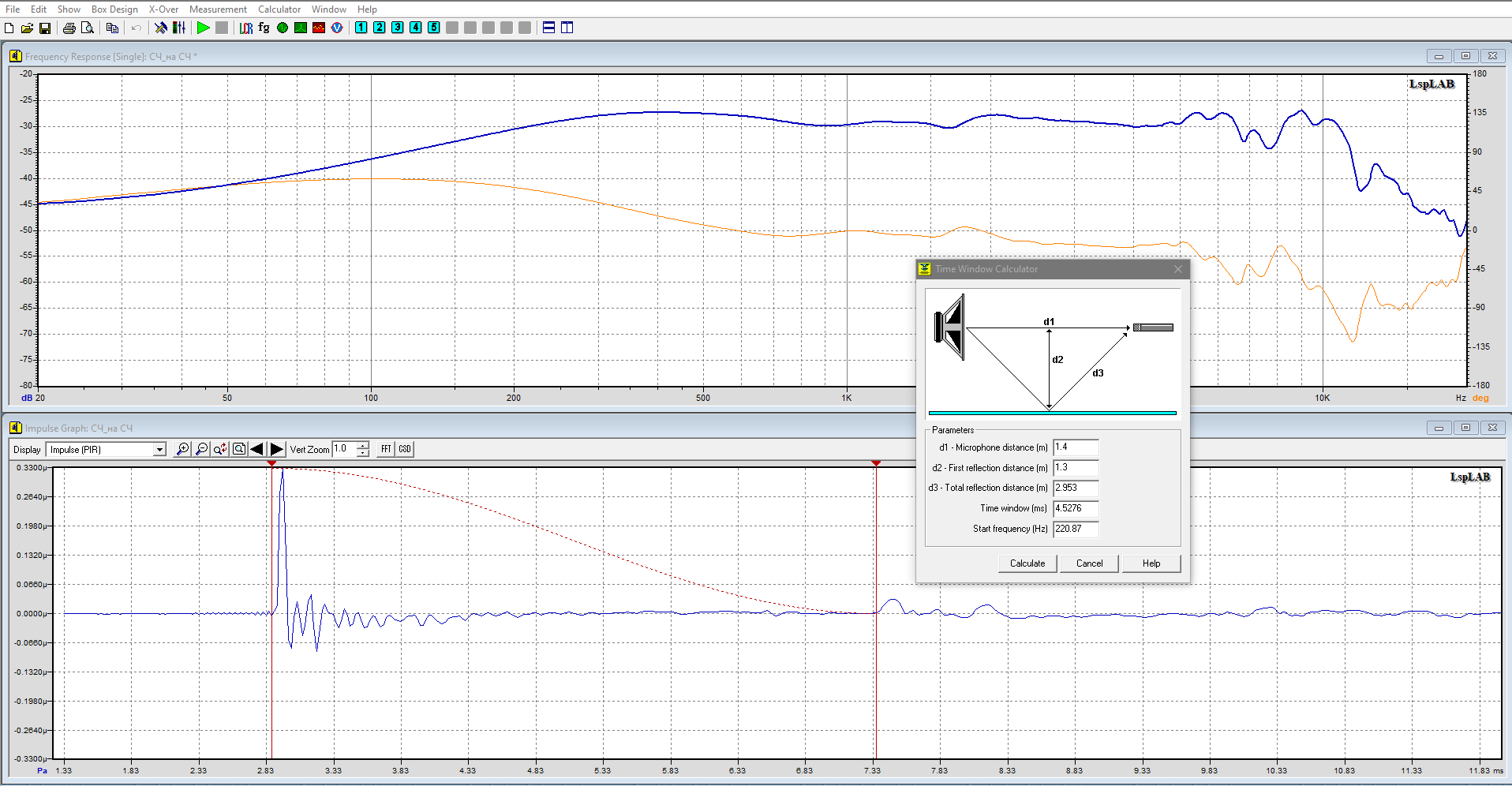1512x786 pixels.
Task: Toggle curve slot 5 button
Action: (x=434, y=28)
